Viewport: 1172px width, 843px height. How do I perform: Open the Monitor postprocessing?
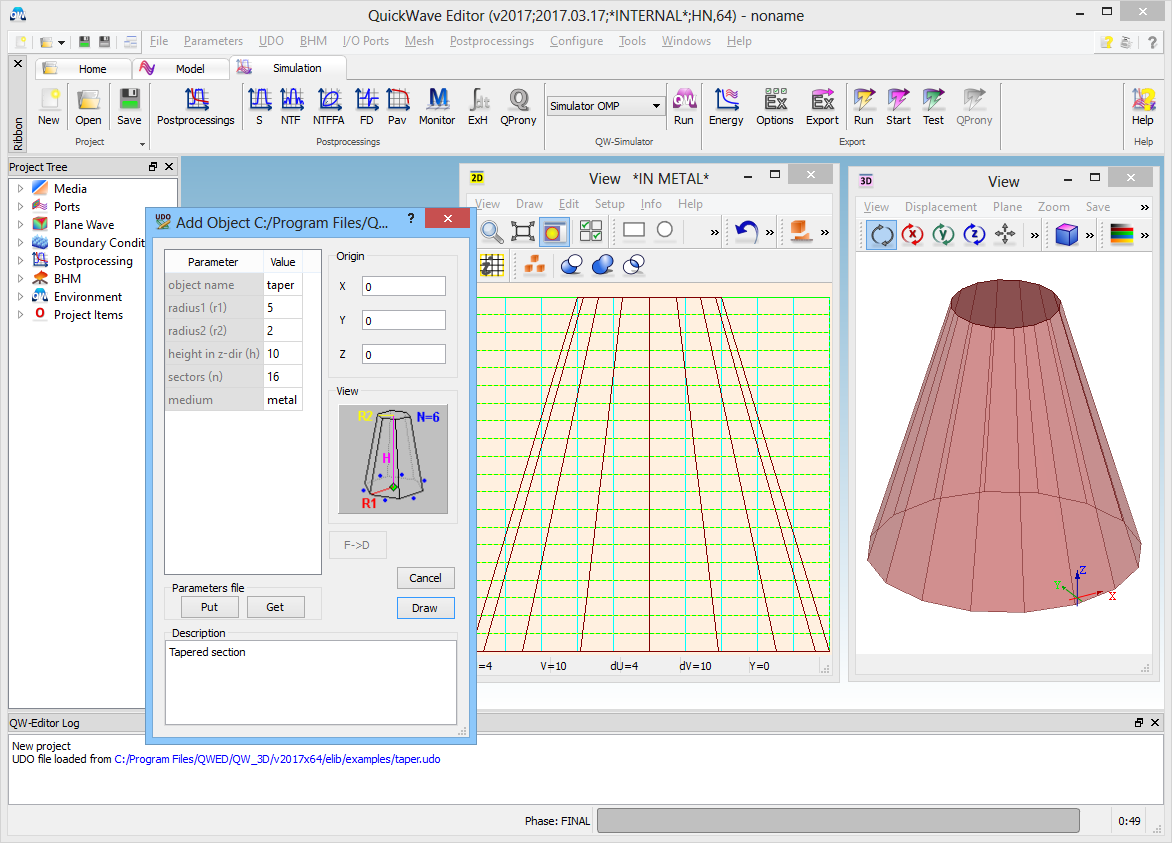click(437, 106)
